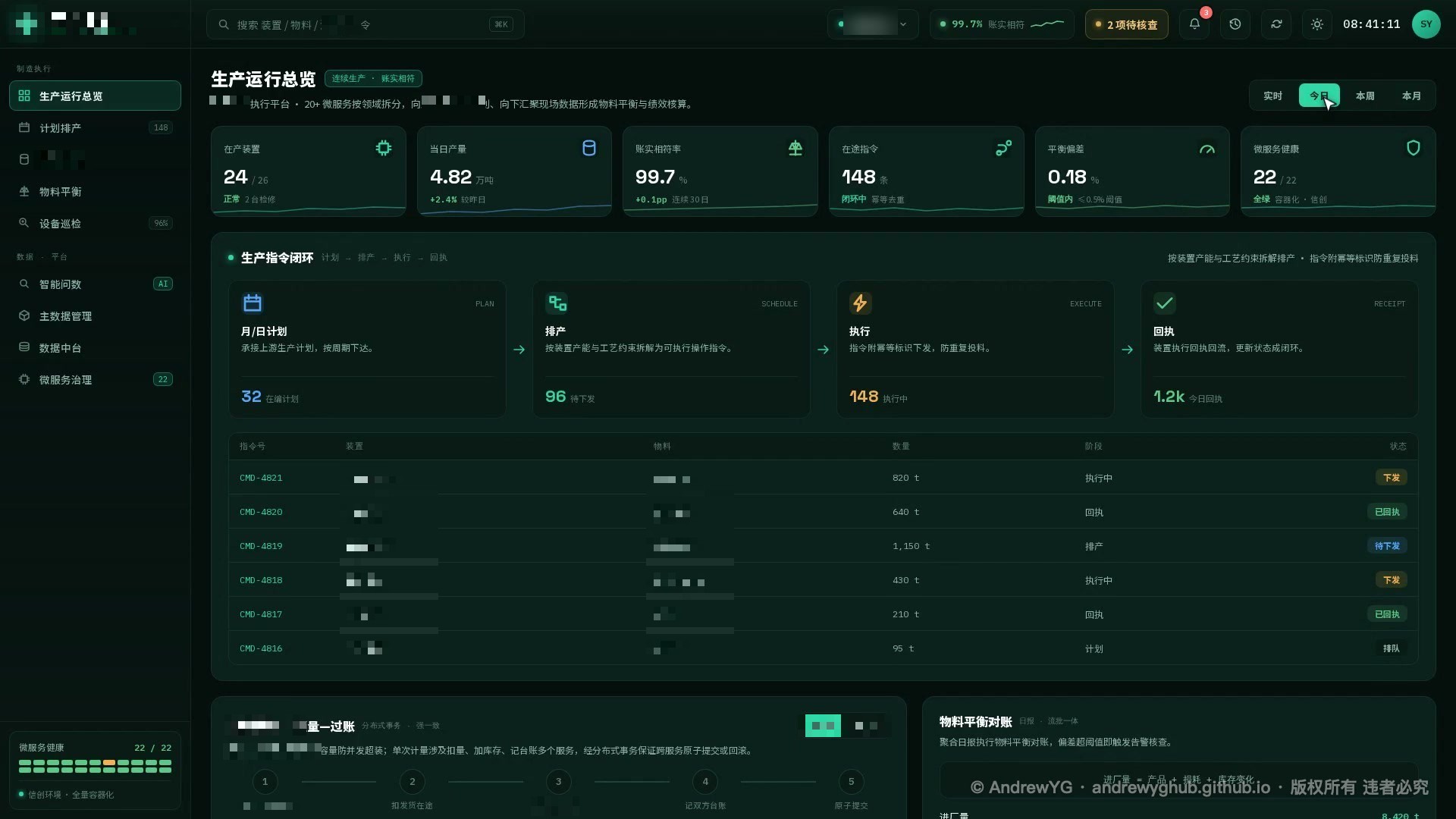Go to 物料平衡 in the sidebar
1456x819 pixels.
tap(95, 191)
